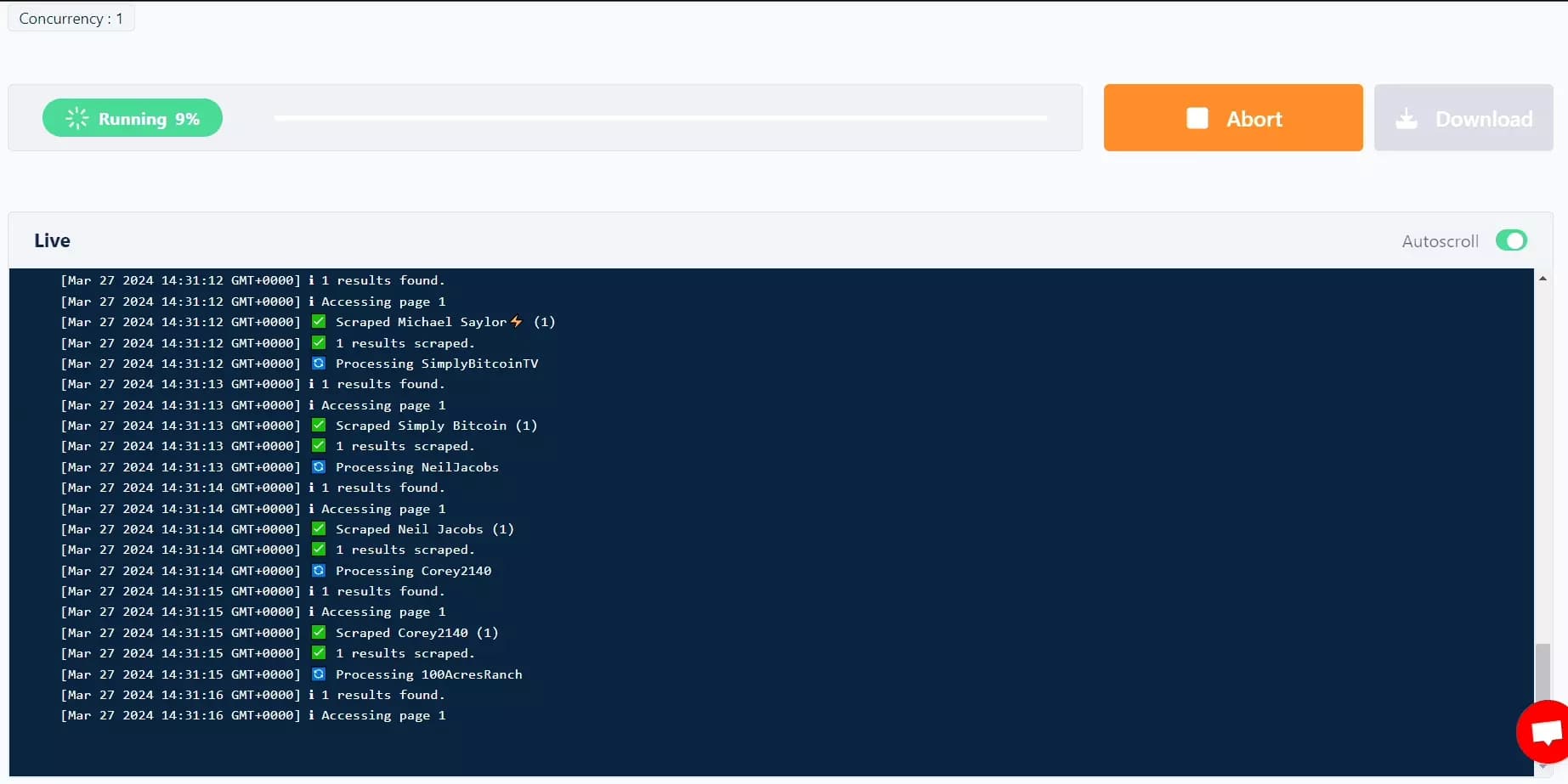Click the download arrow icon on Download button

coord(1407,118)
